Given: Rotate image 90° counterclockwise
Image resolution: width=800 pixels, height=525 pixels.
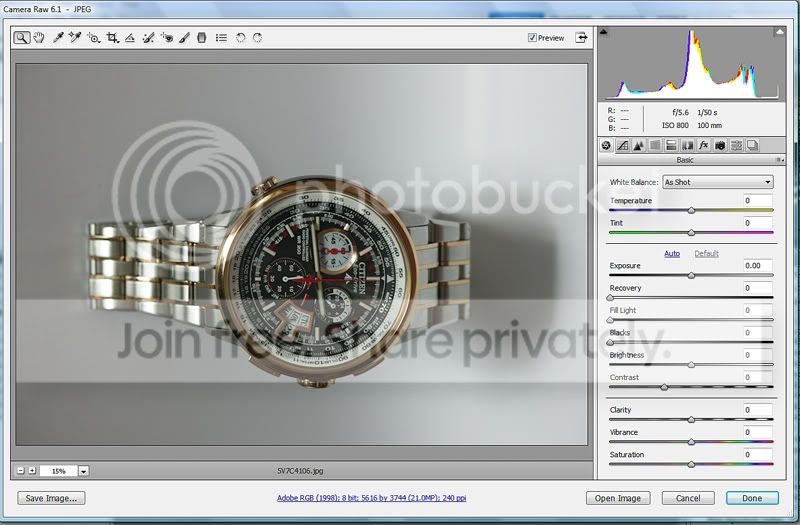Looking at the screenshot, I should click(240, 38).
